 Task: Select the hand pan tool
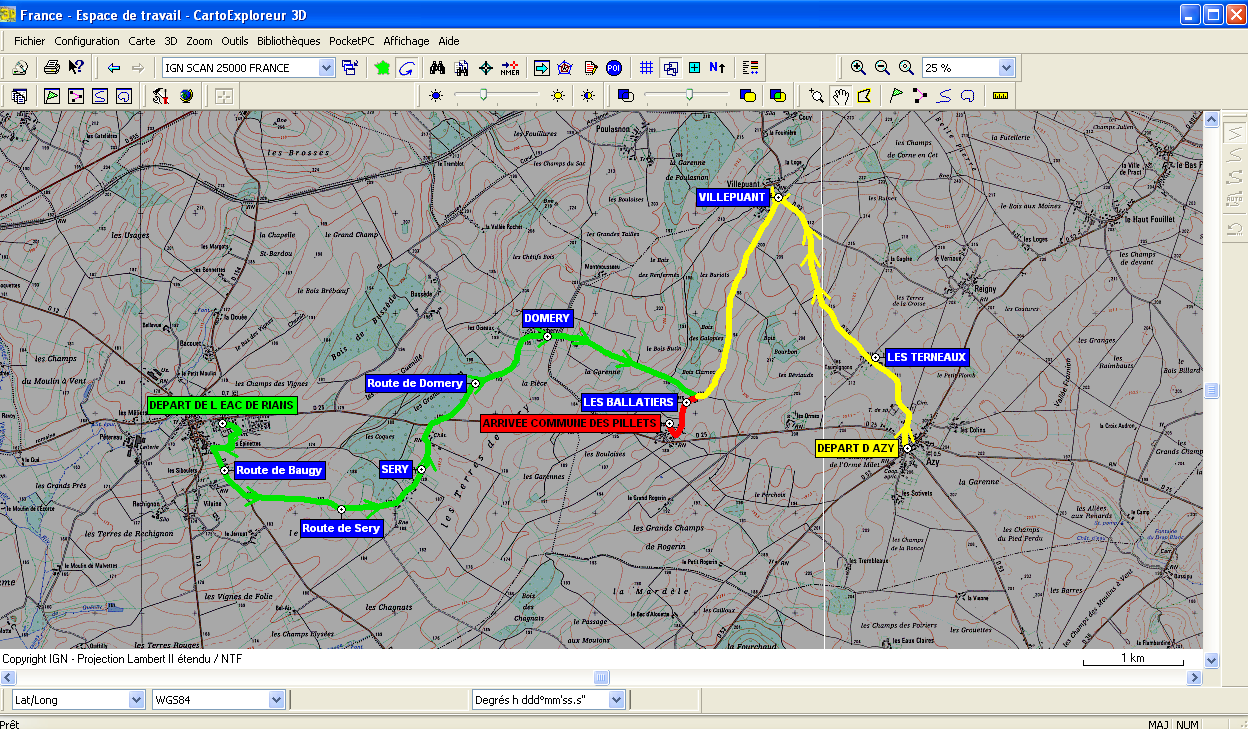(841, 96)
